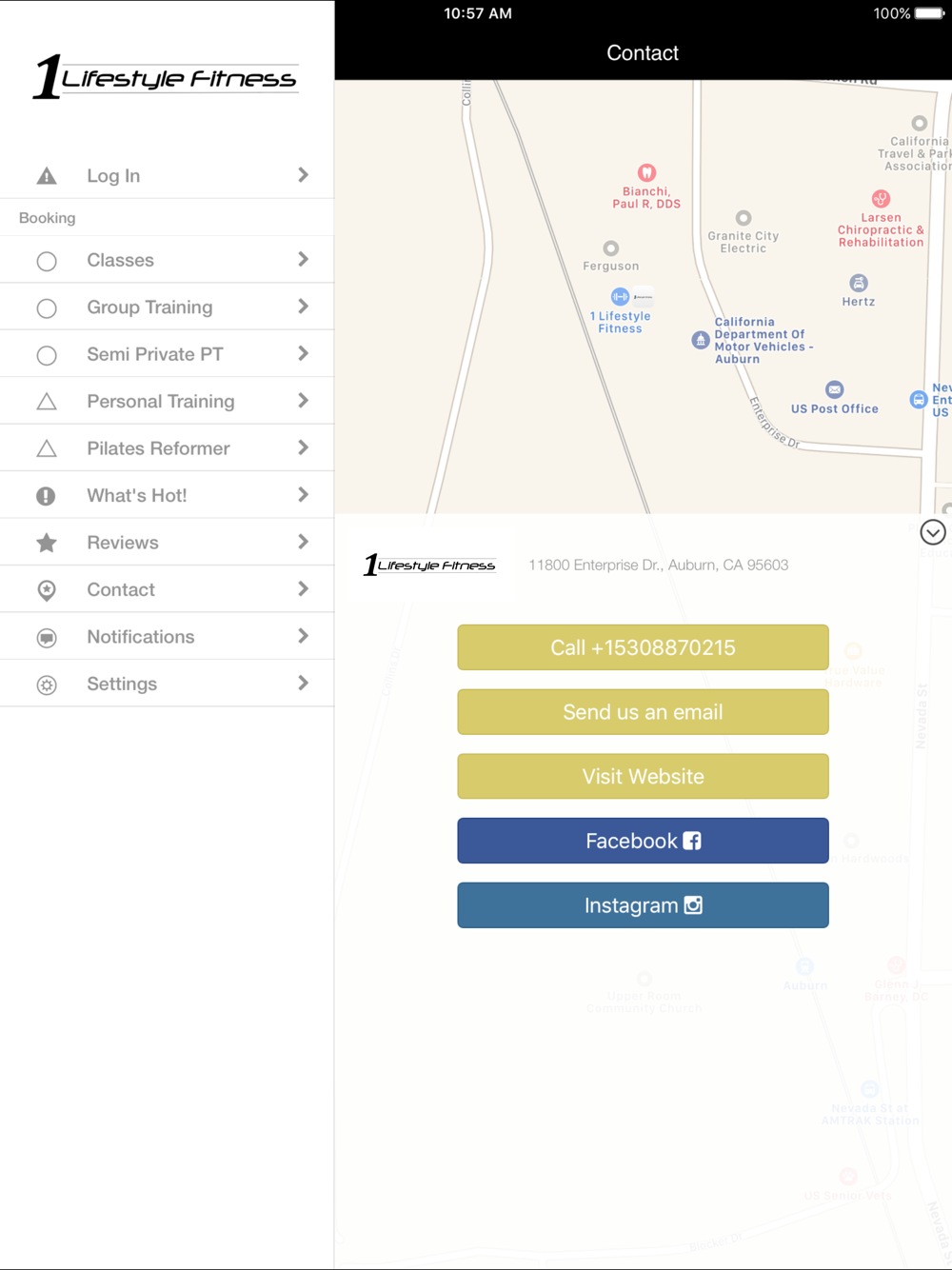Open Settings via its chevron arrow
The width and height of the screenshot is (952, 1270).
303,684
